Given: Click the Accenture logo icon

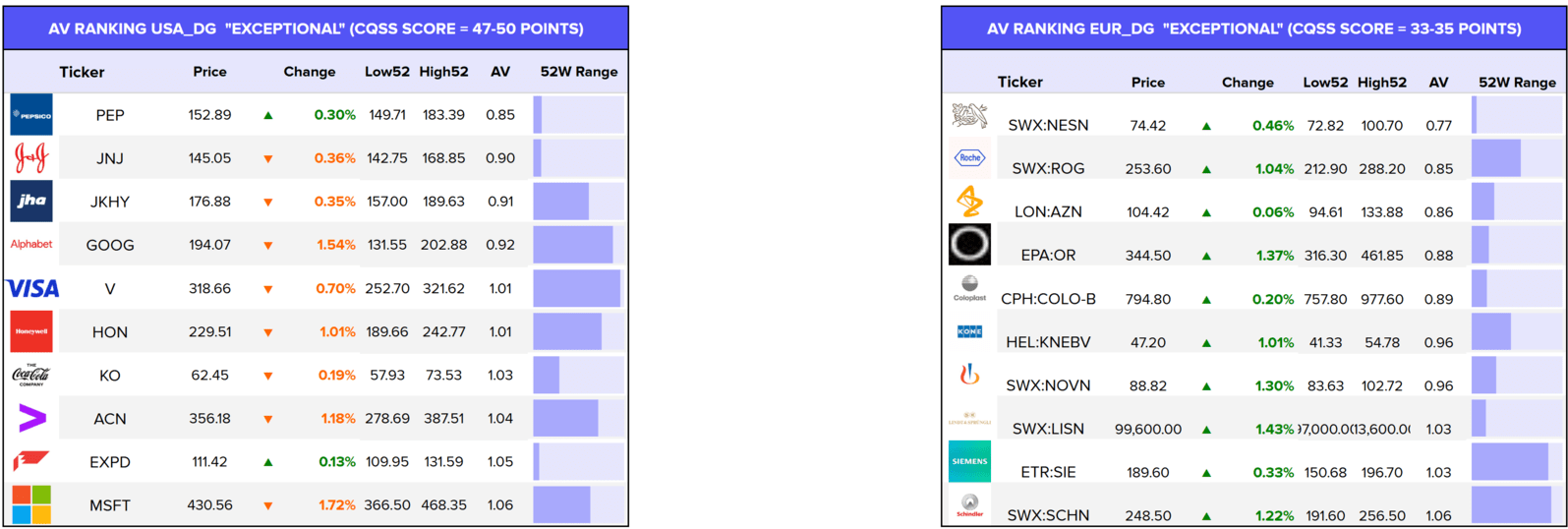Looking at the screenshot, I should (31, 418).
